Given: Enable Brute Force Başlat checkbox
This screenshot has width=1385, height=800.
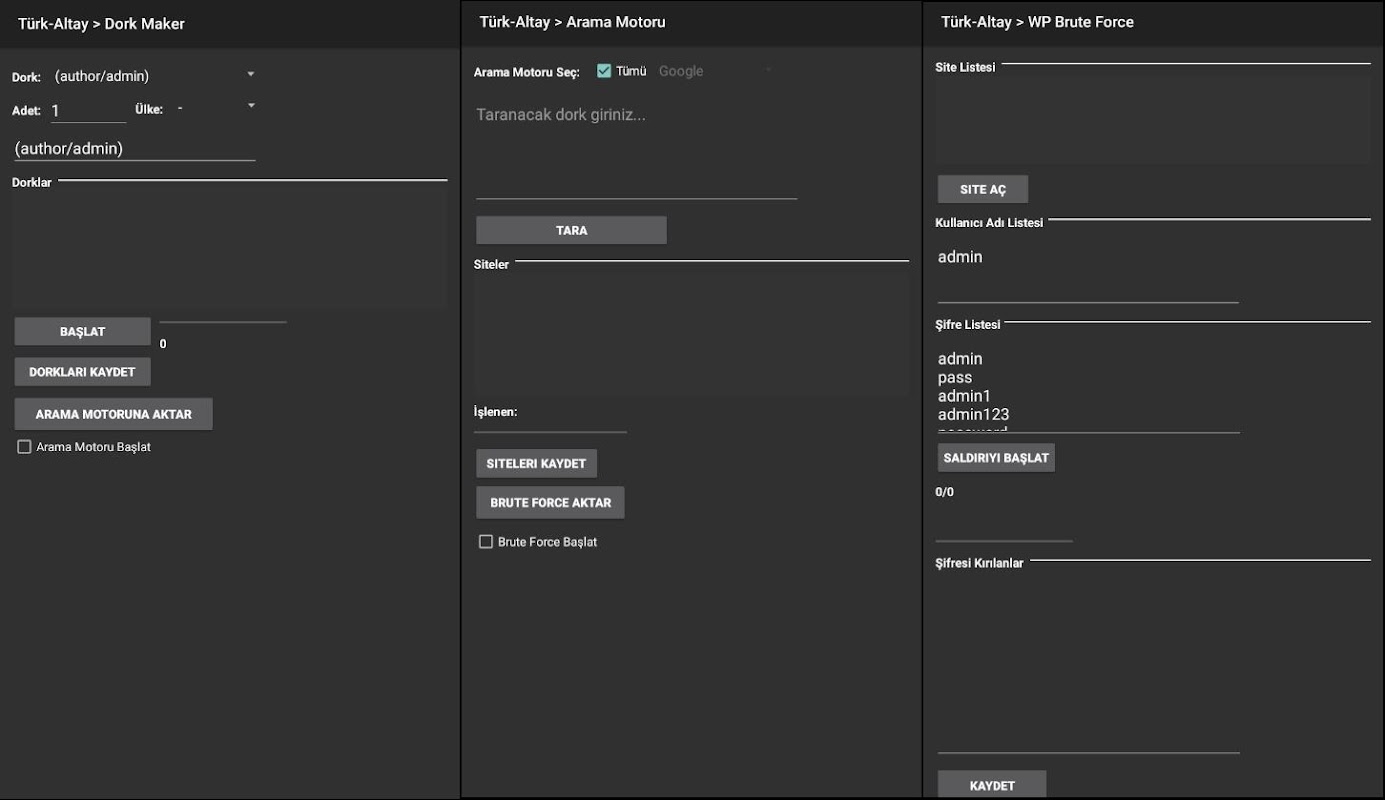Looking at the screenshot, I should [x=486, y=542].
